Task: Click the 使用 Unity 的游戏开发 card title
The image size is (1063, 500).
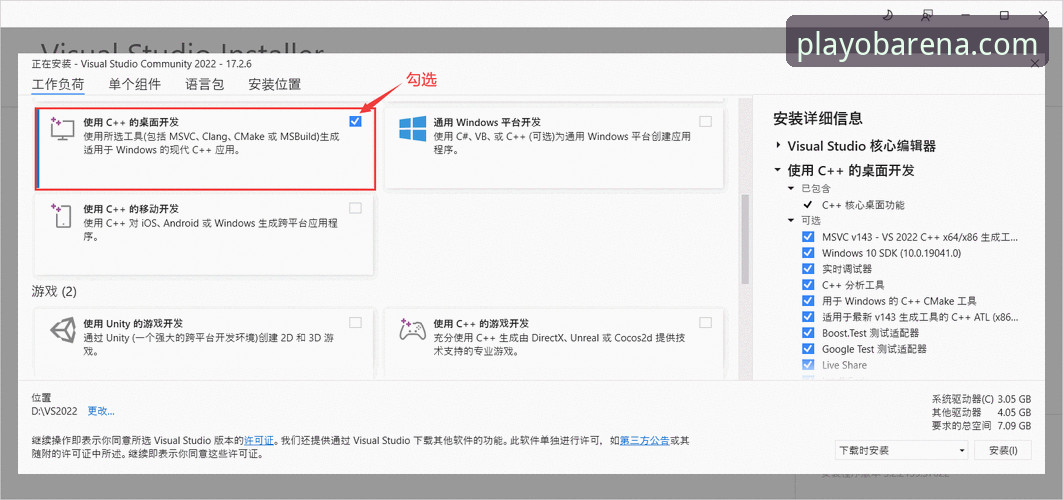Action: [133, 323]
